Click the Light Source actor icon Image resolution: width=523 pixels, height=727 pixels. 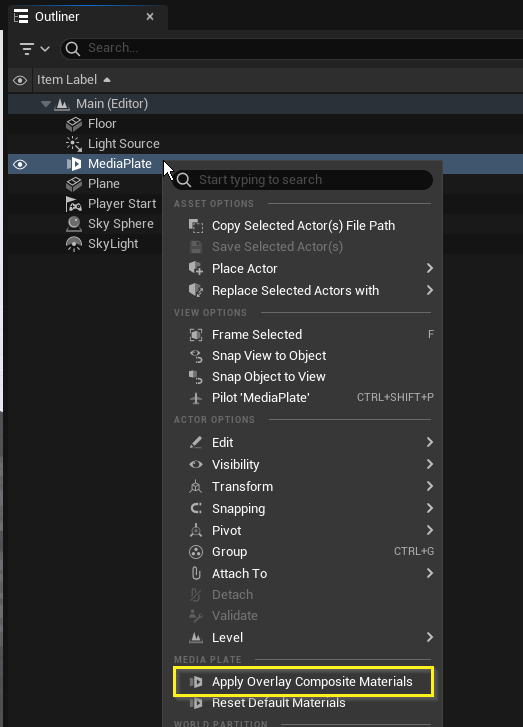coord(74,144)
